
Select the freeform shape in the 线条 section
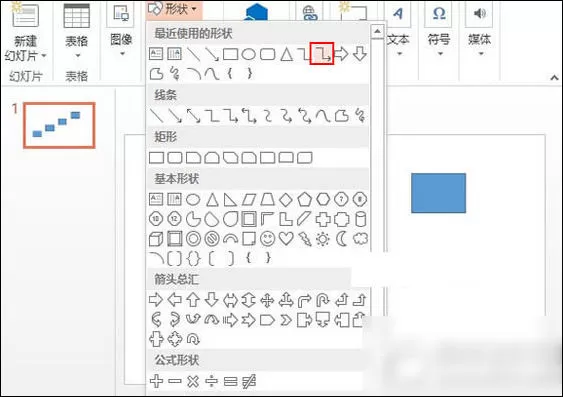[x=341, y=116]
